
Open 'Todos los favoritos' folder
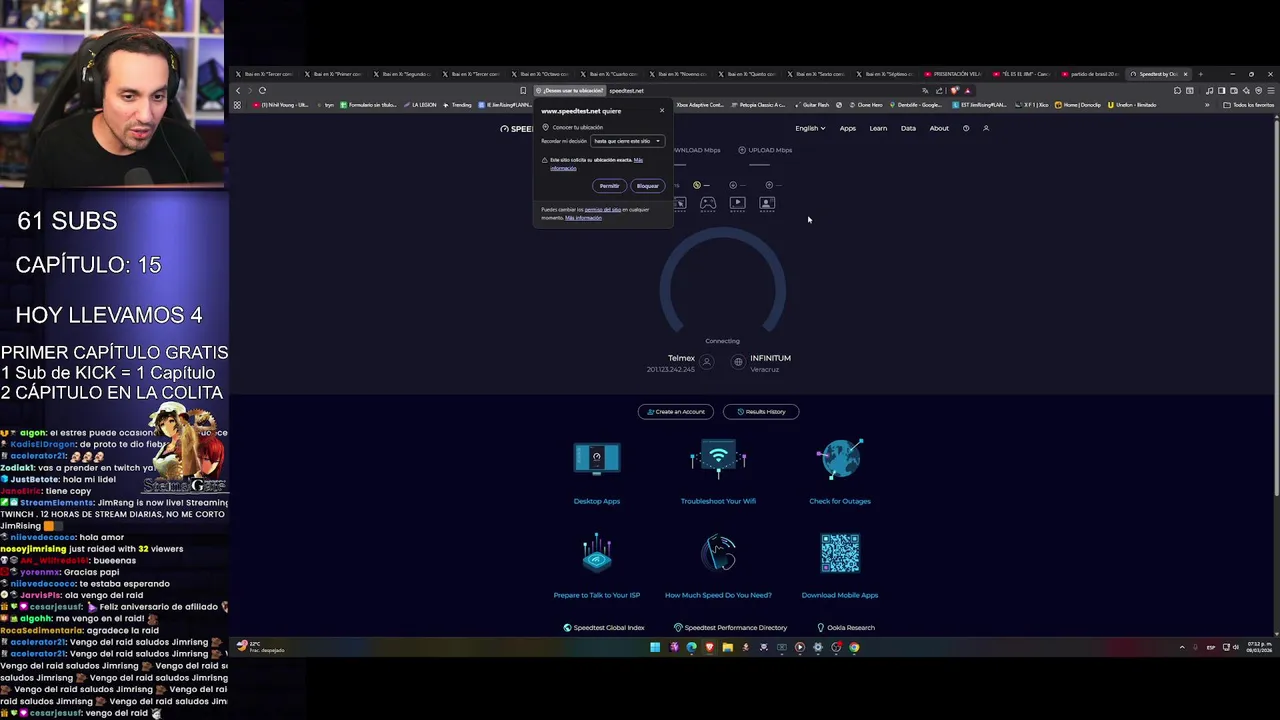(x=1249, y=105)
